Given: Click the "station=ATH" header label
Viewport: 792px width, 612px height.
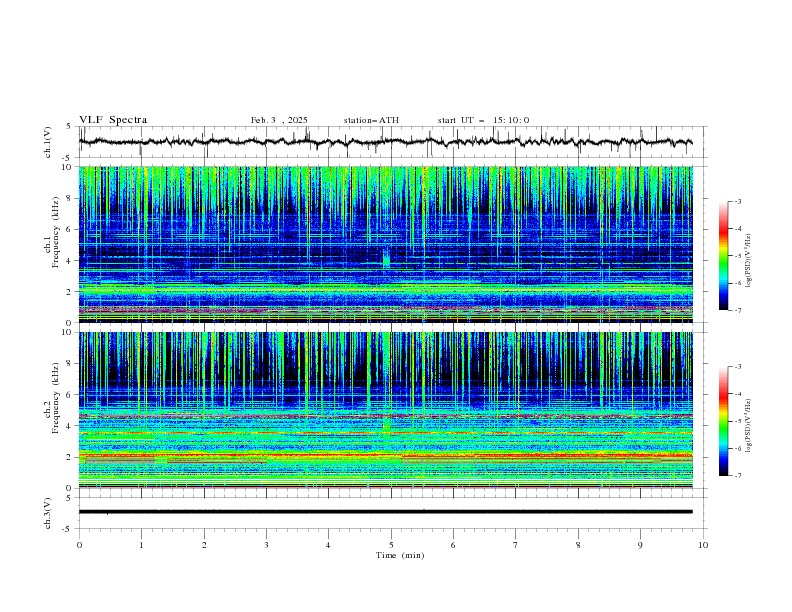Looking at the screenshot, I should coord(371,120).
